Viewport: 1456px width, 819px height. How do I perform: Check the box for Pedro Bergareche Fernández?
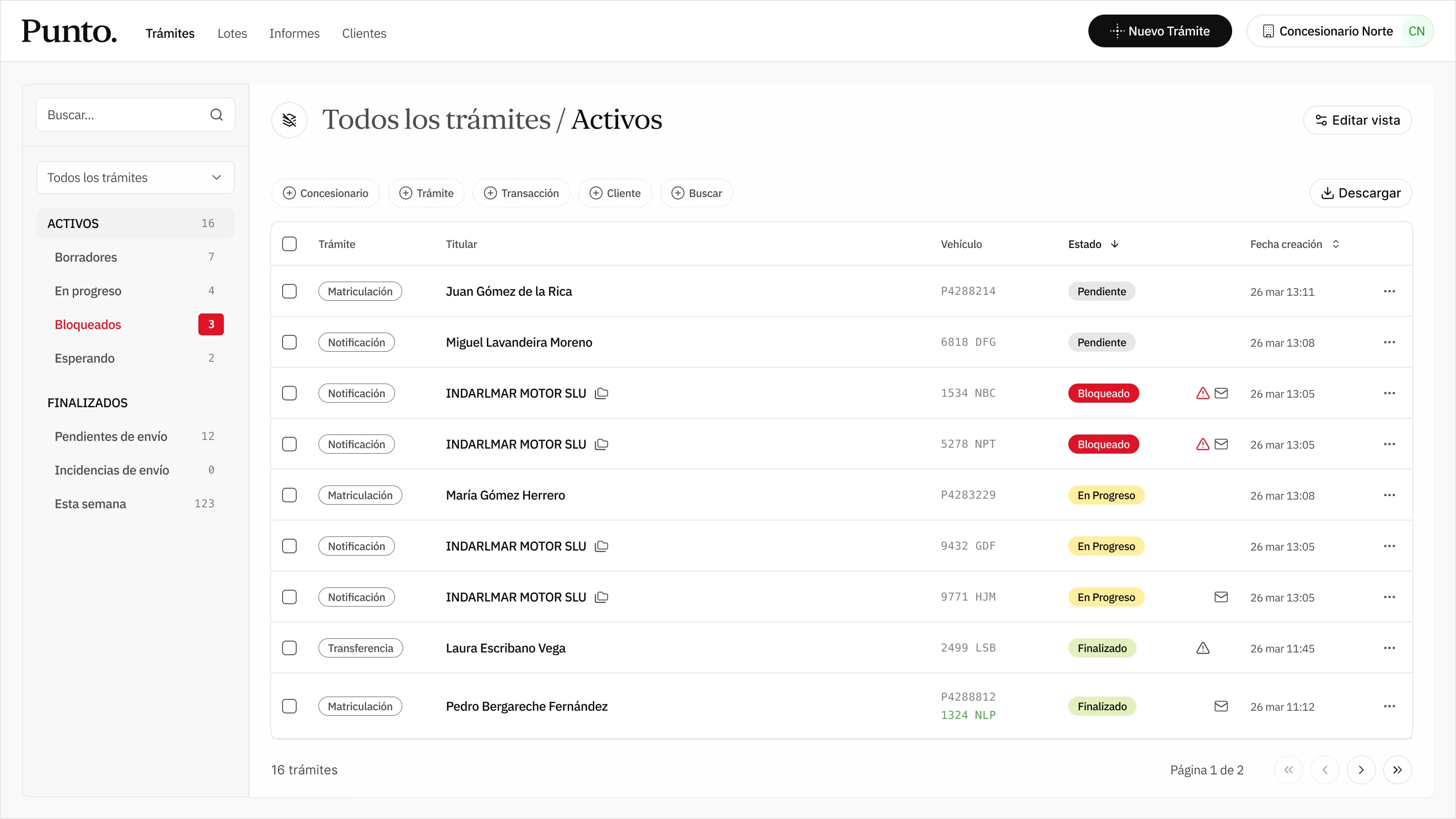[x=289, y=706]
